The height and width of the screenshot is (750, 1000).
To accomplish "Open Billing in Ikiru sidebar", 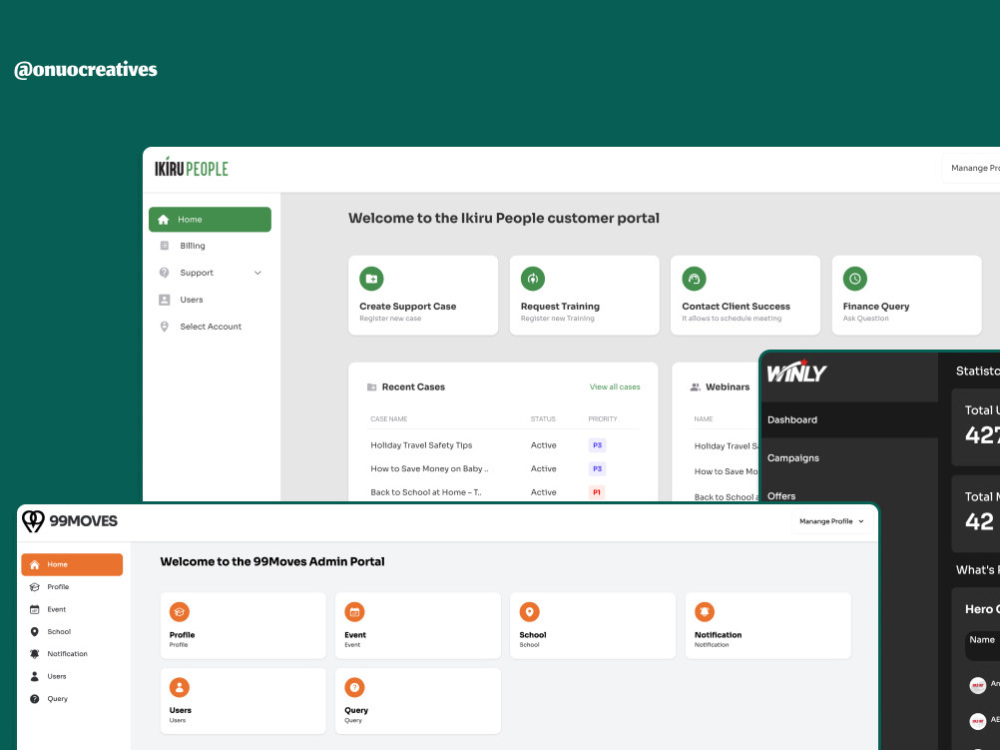I will [210, 246].
